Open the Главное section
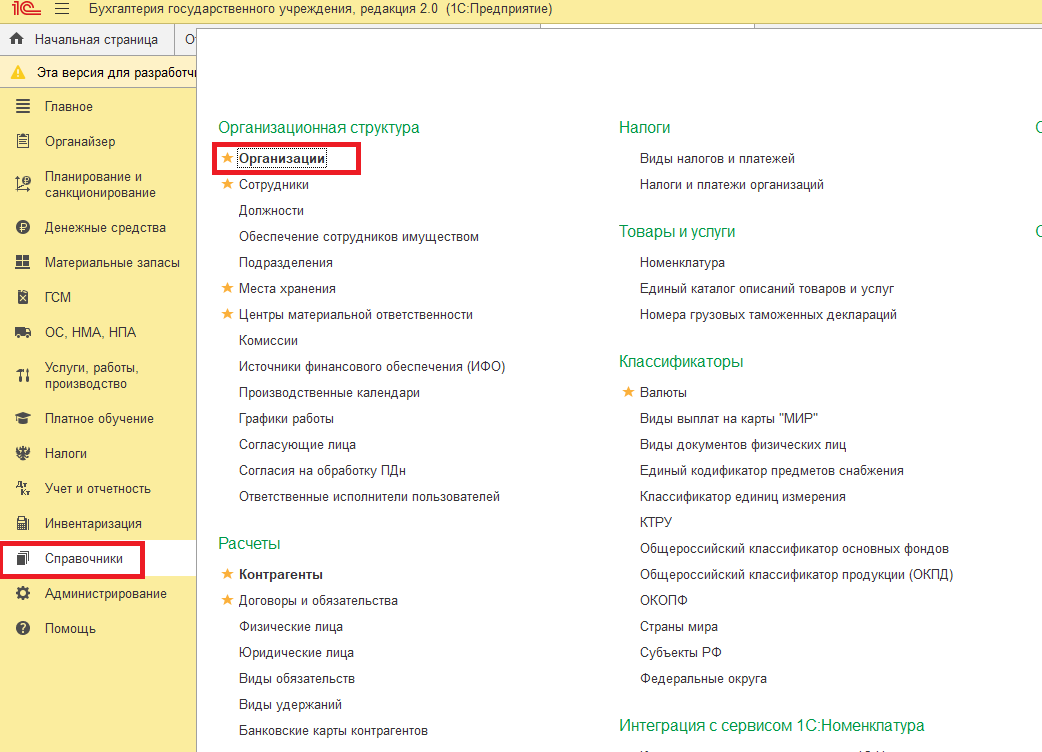 (68, 106)
